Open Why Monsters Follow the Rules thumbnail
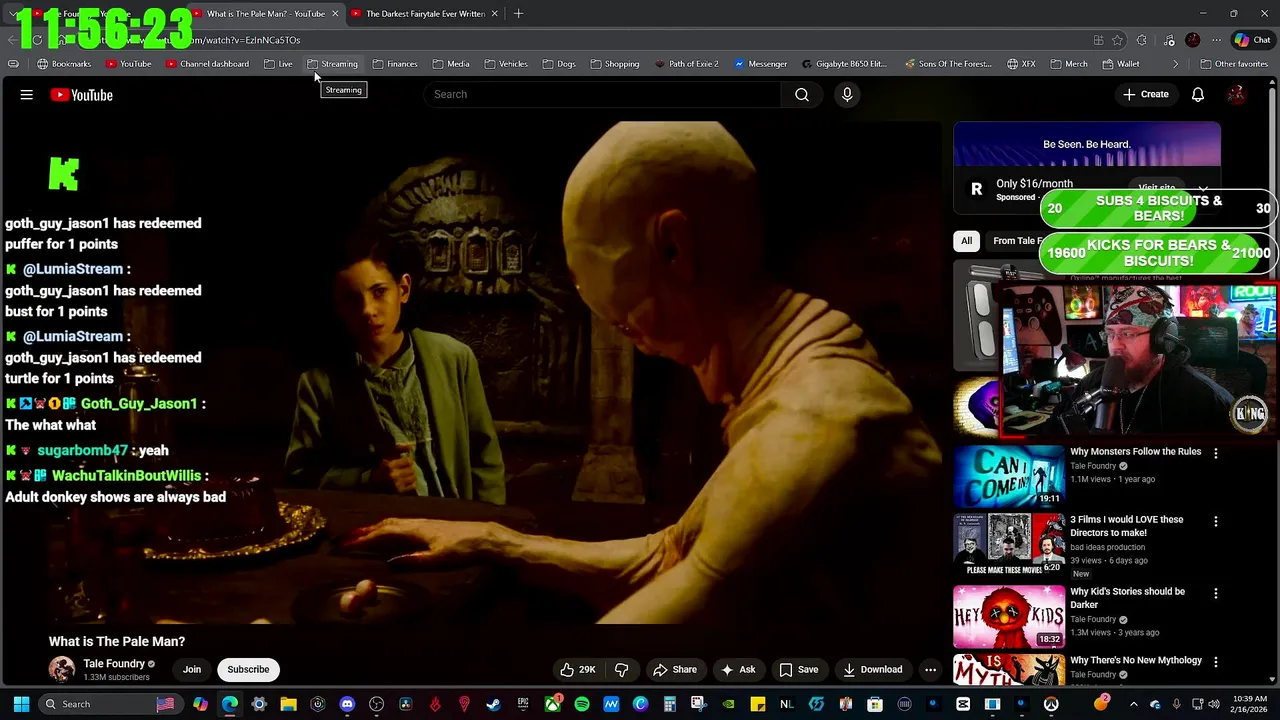 tap(1009, 476)
